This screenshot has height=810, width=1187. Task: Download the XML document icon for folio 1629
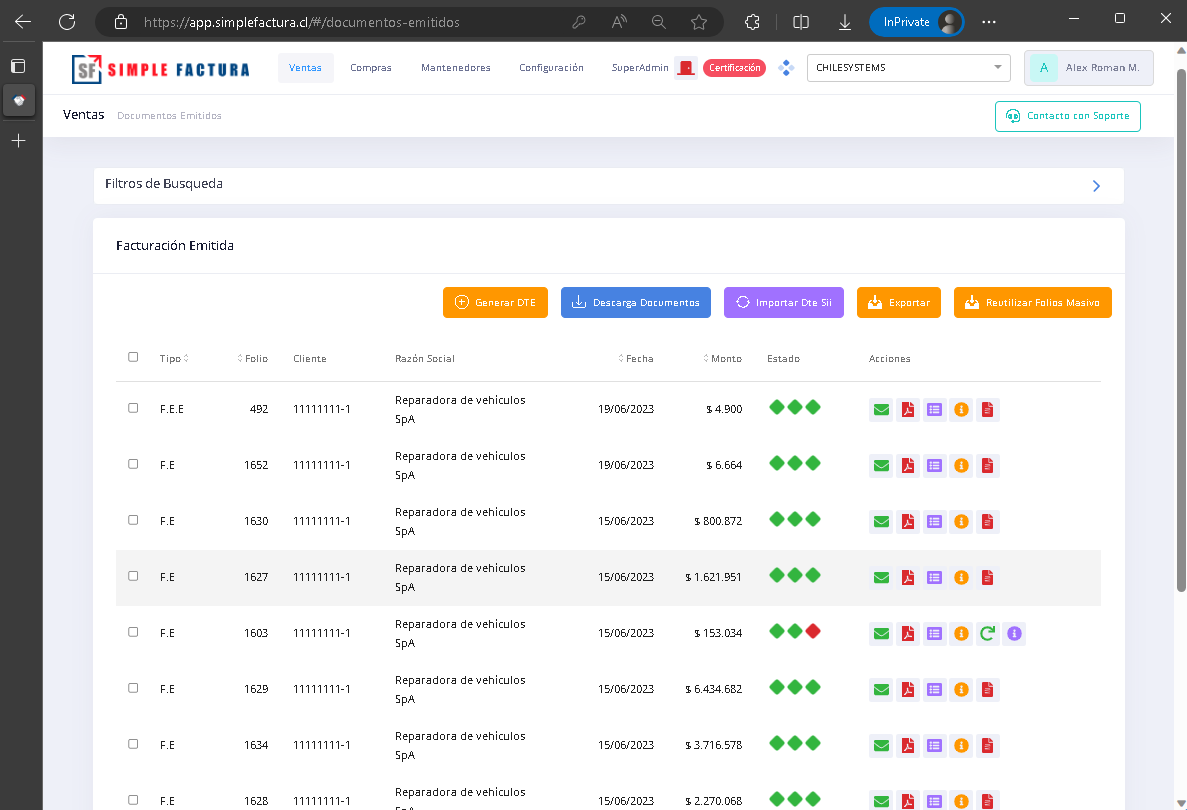click(987, 689)
